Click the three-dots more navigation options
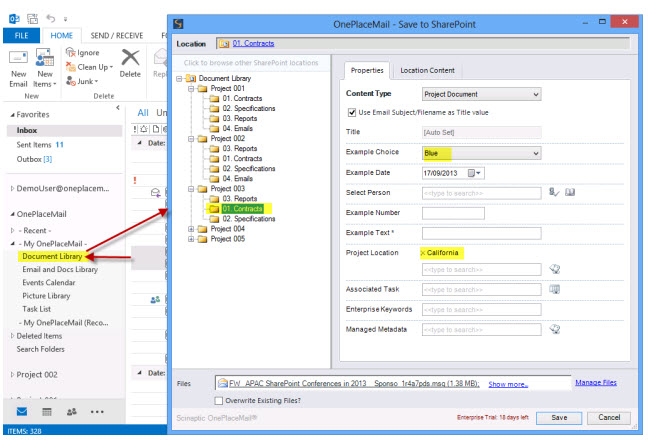 (97, 412)
